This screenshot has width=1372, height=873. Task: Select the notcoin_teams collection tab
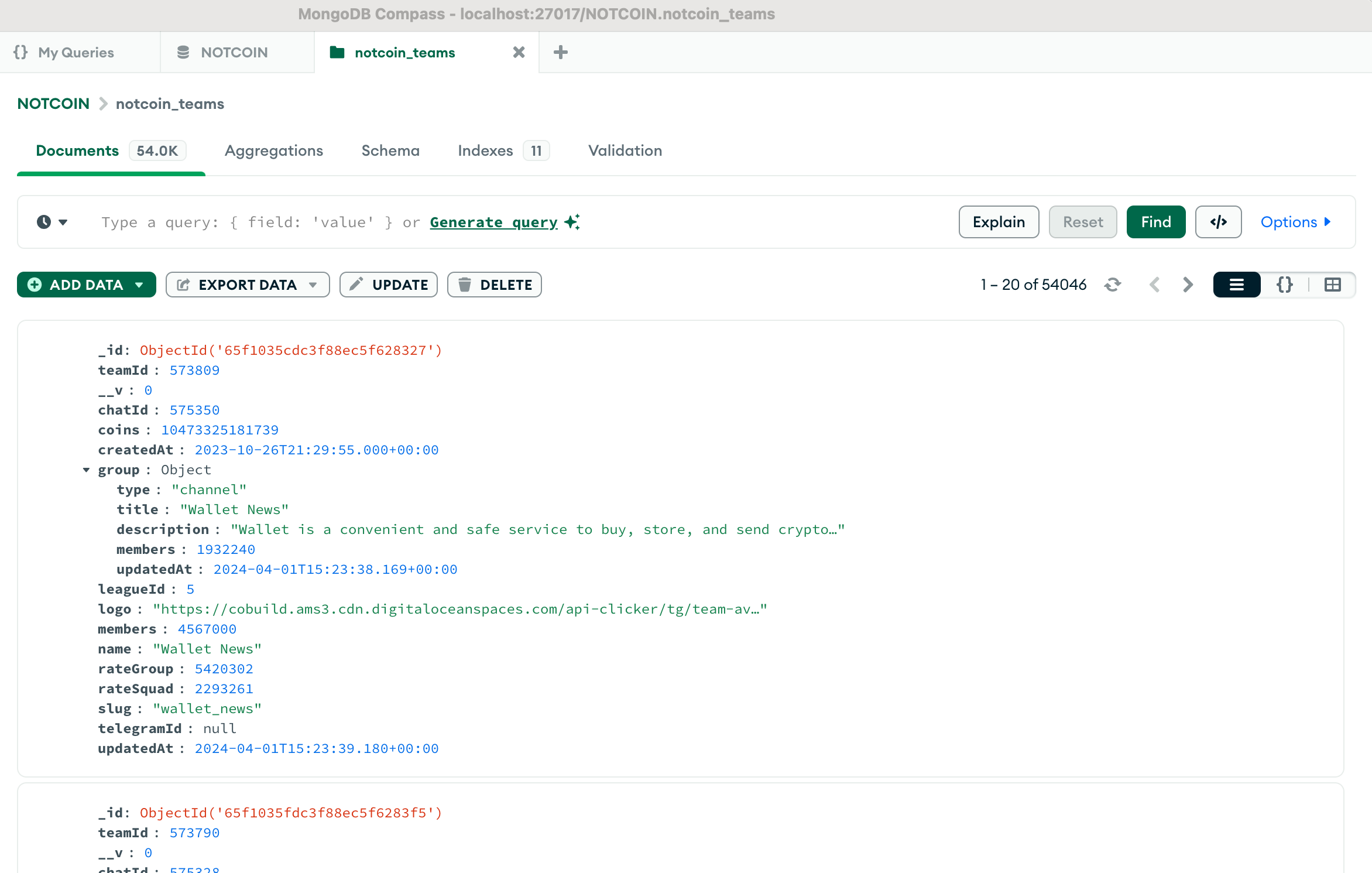[404, 53]
